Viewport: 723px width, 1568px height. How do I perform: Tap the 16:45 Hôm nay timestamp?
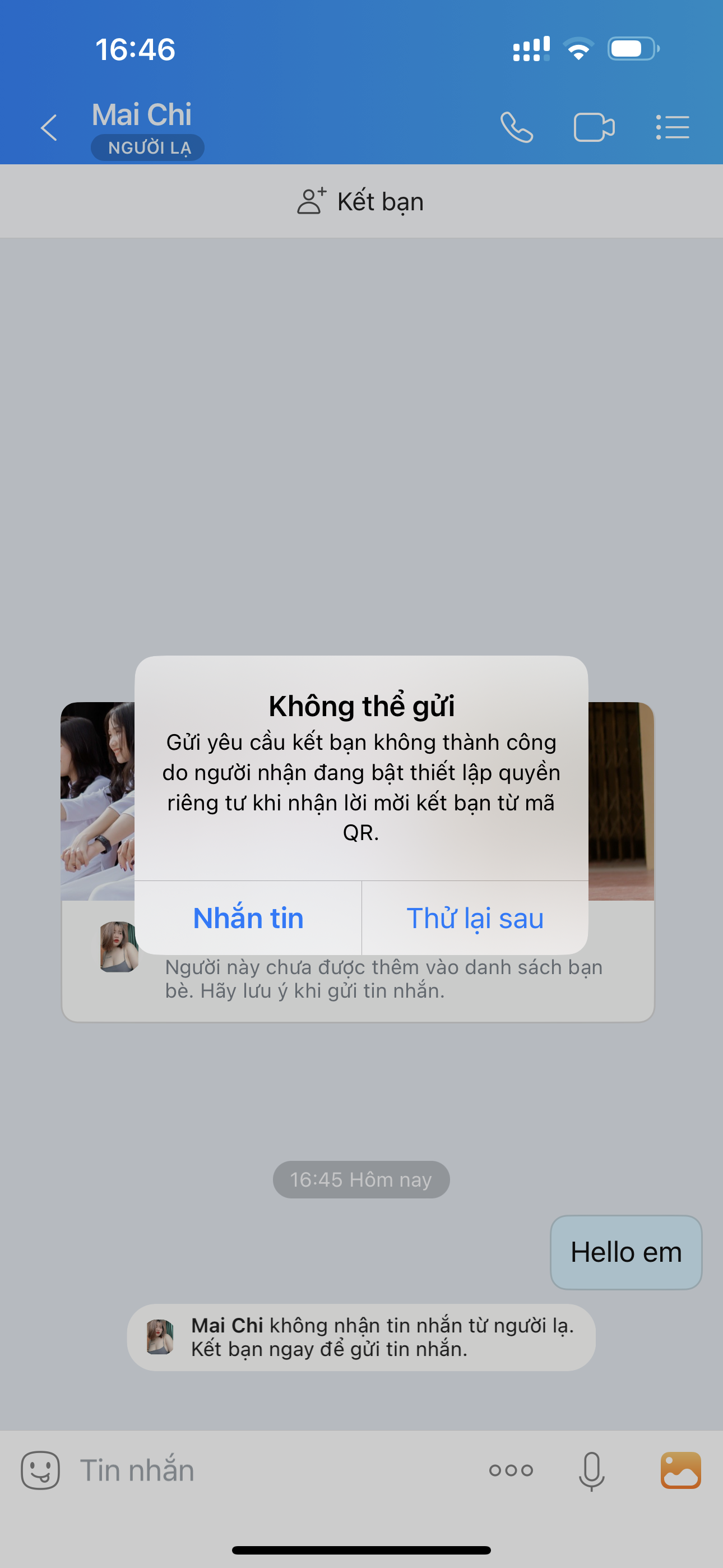point(361,1180)
